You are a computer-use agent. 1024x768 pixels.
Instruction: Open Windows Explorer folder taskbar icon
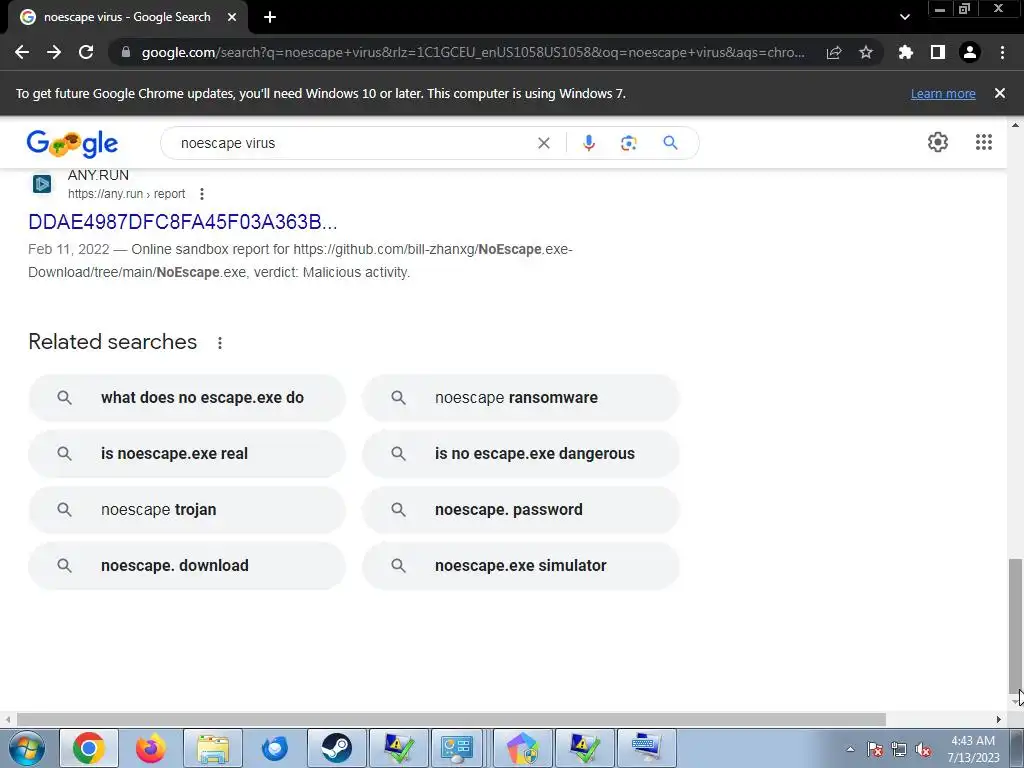pos(213,748)
